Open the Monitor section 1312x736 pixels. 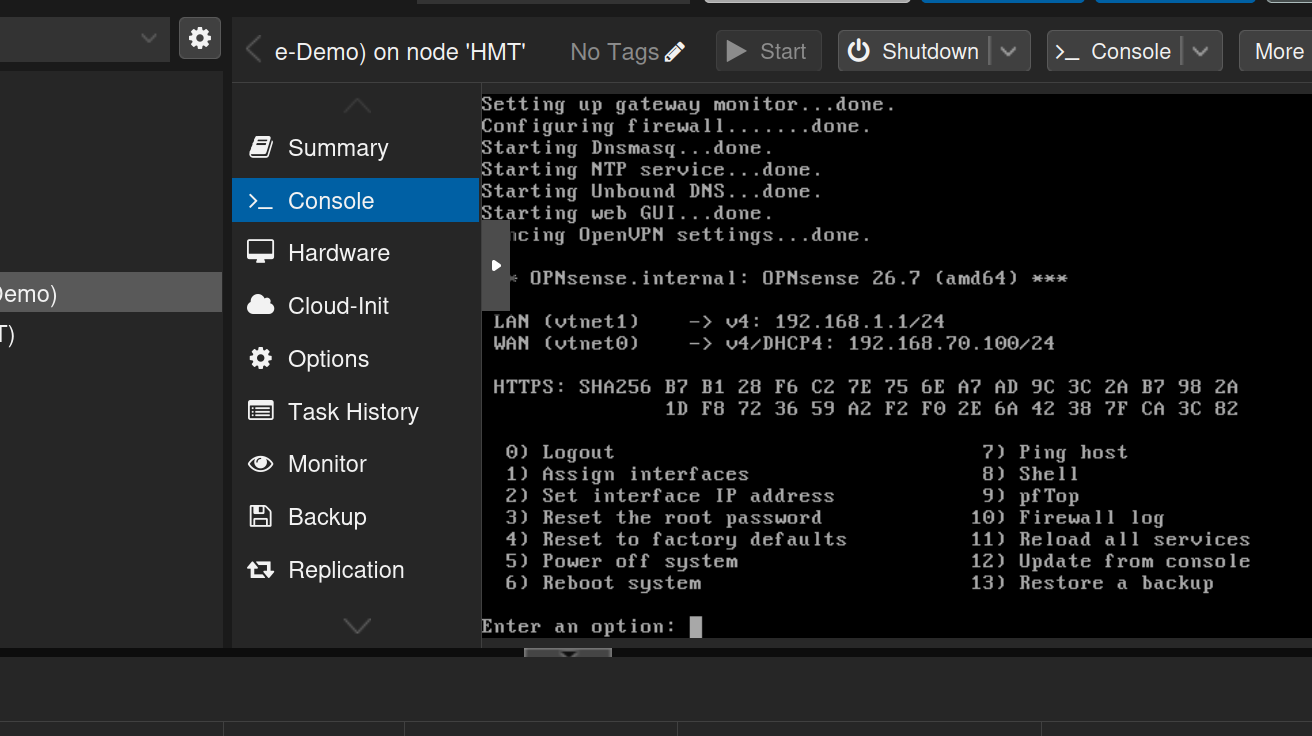pos(356,464)
